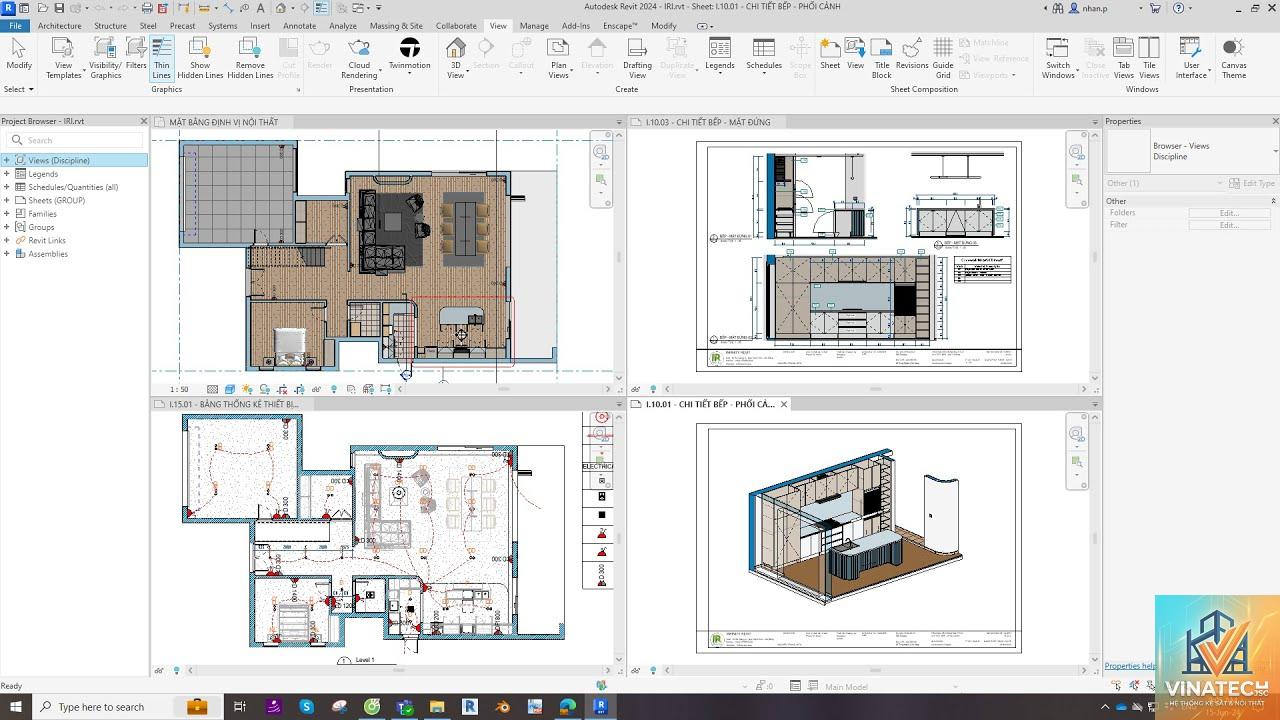The width and height of the screenshot is (1280, 720).
Task: Arrange windows with Tile Views
Action: click(1149, 59)
